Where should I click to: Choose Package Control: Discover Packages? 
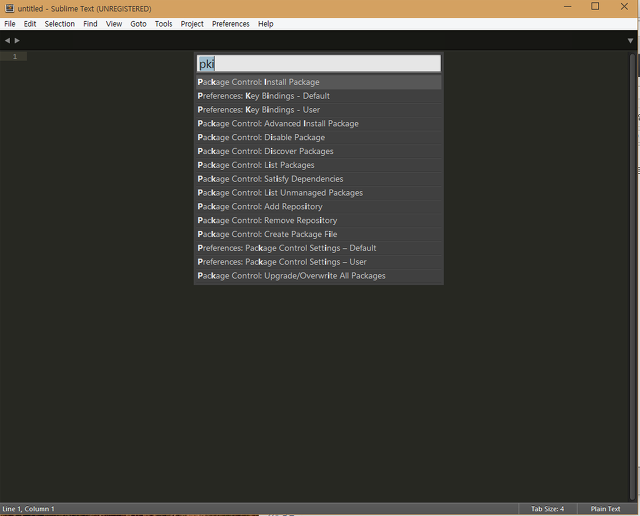pyautogui.click(x=319, y=151)
